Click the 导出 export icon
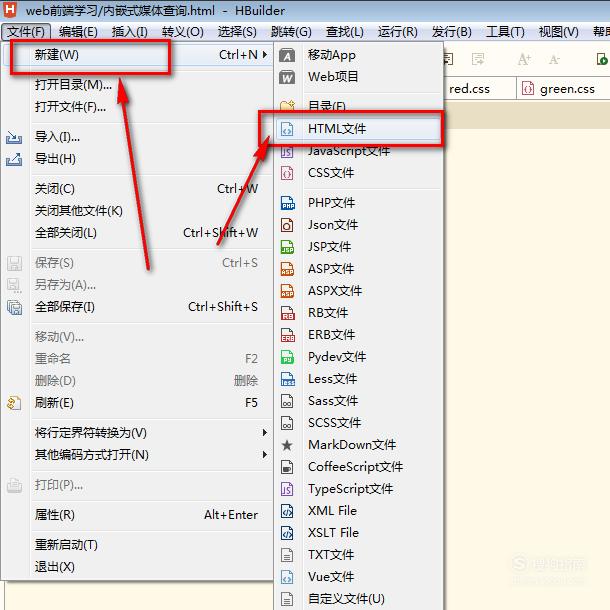Screen dimensions: 610x610 (14, 159)
